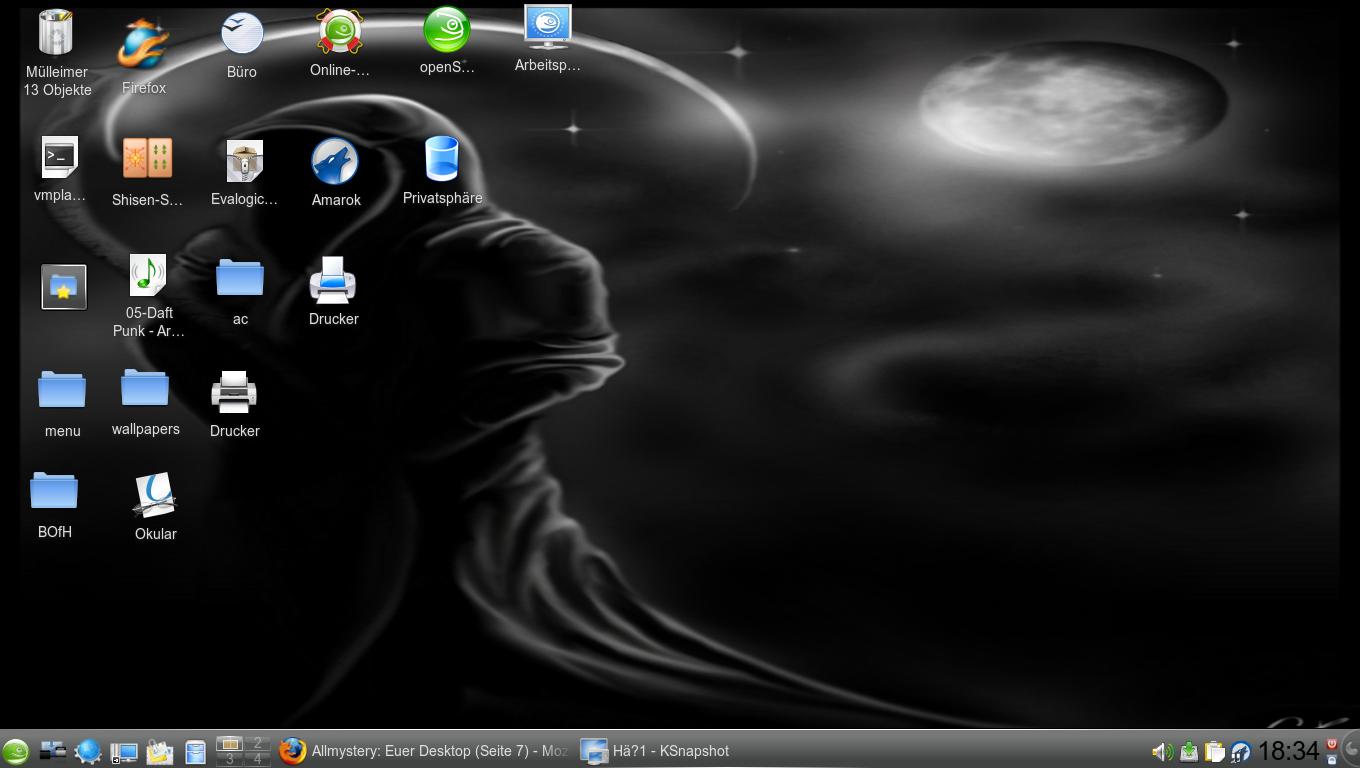Switch to virtual desktop 2 in pager
The height and width of the screenshot is (768, 1360).
click(257, 743)
